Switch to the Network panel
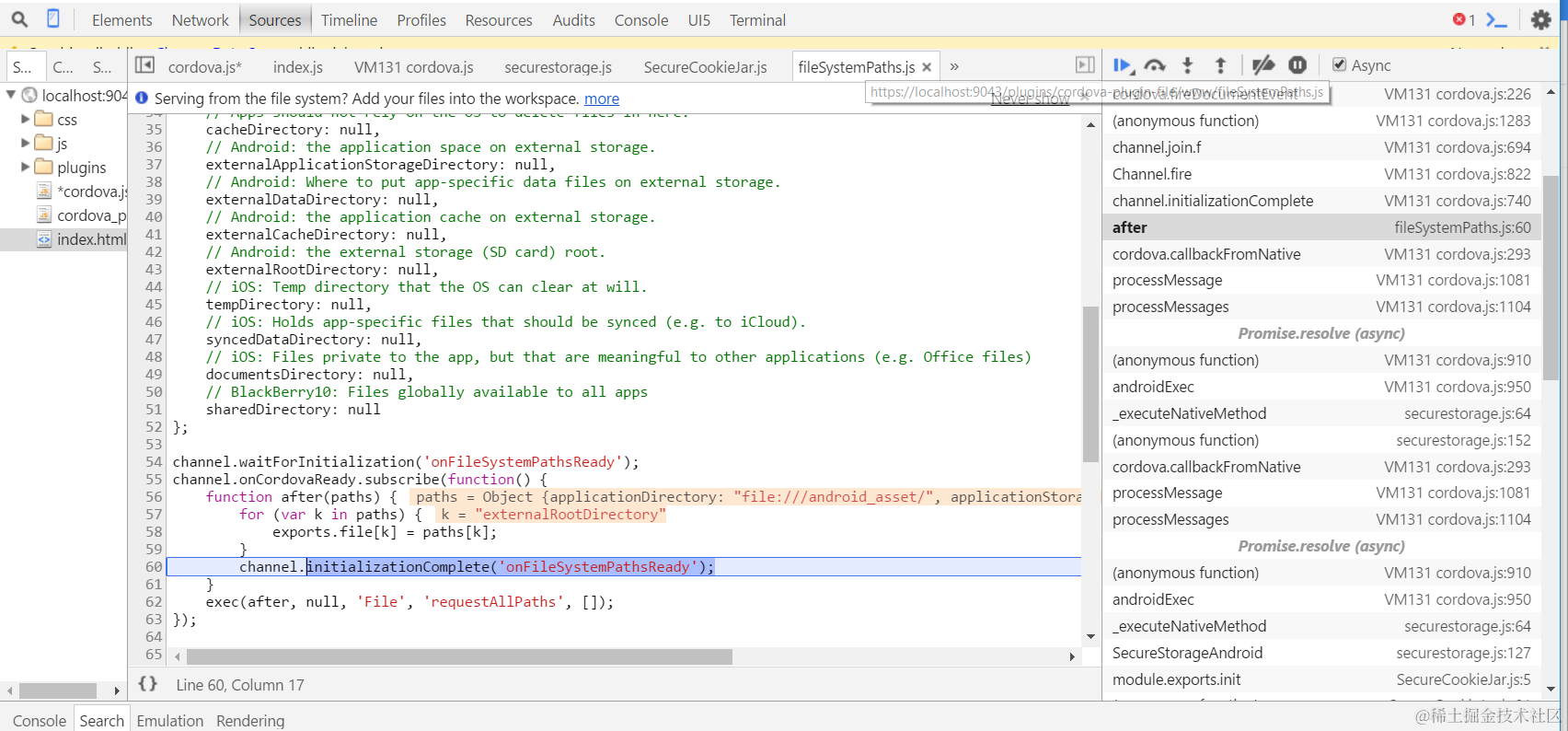1568x731 pixels. tap(200, 20)
